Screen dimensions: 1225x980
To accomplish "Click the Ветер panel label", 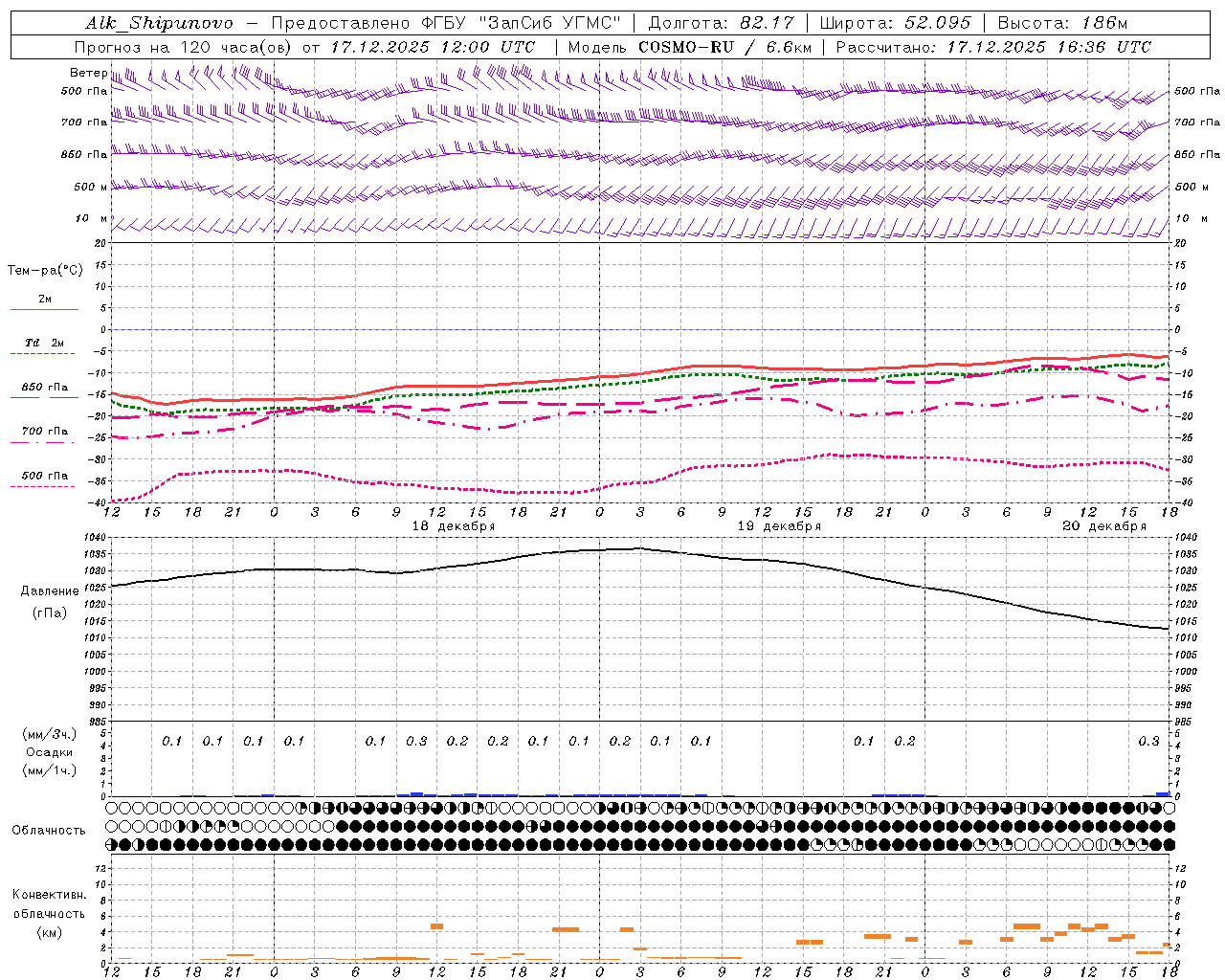I will tap(88, 73).
